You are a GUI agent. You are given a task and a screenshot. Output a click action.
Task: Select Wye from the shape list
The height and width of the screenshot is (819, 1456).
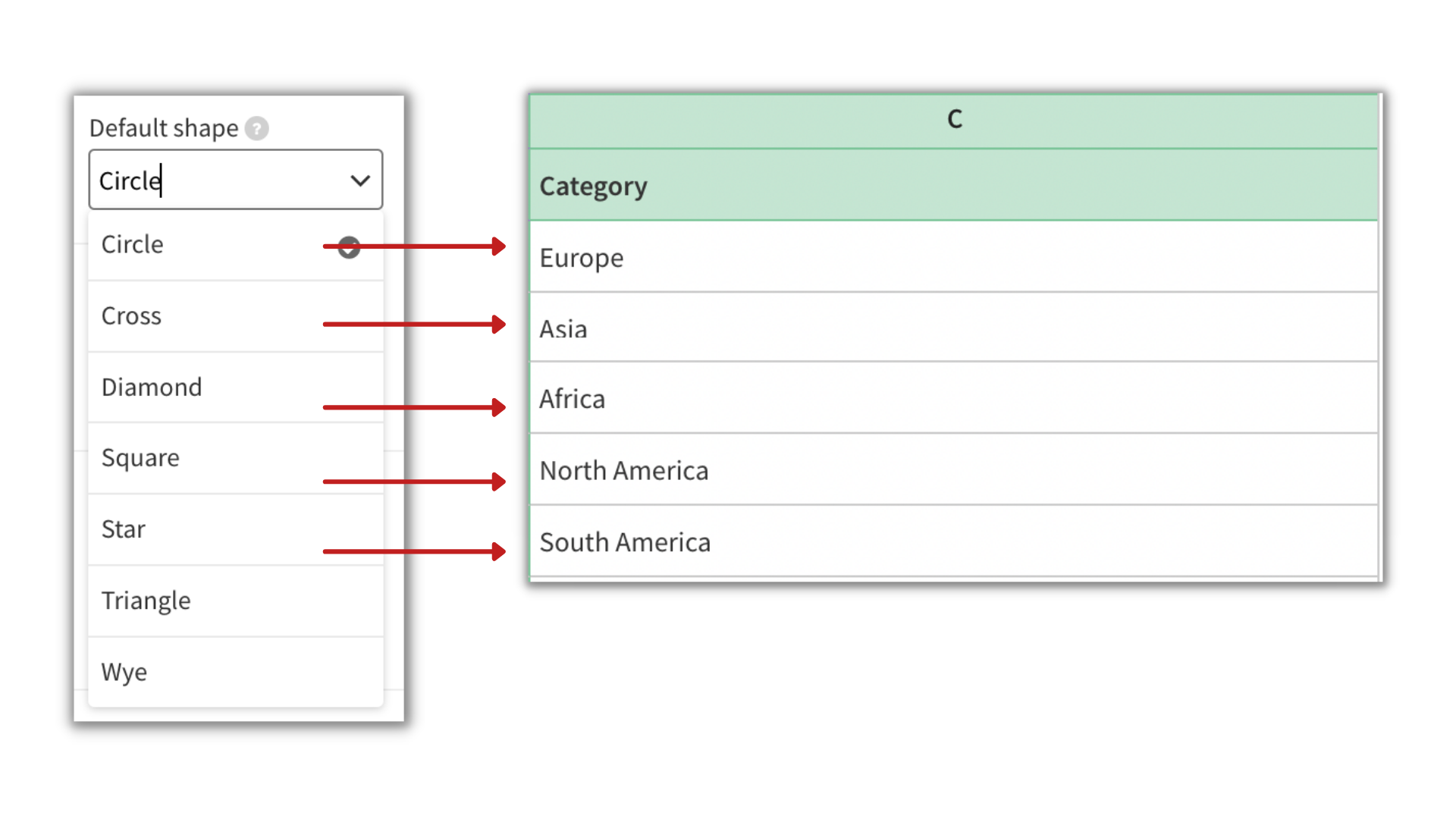pos(236,672)
